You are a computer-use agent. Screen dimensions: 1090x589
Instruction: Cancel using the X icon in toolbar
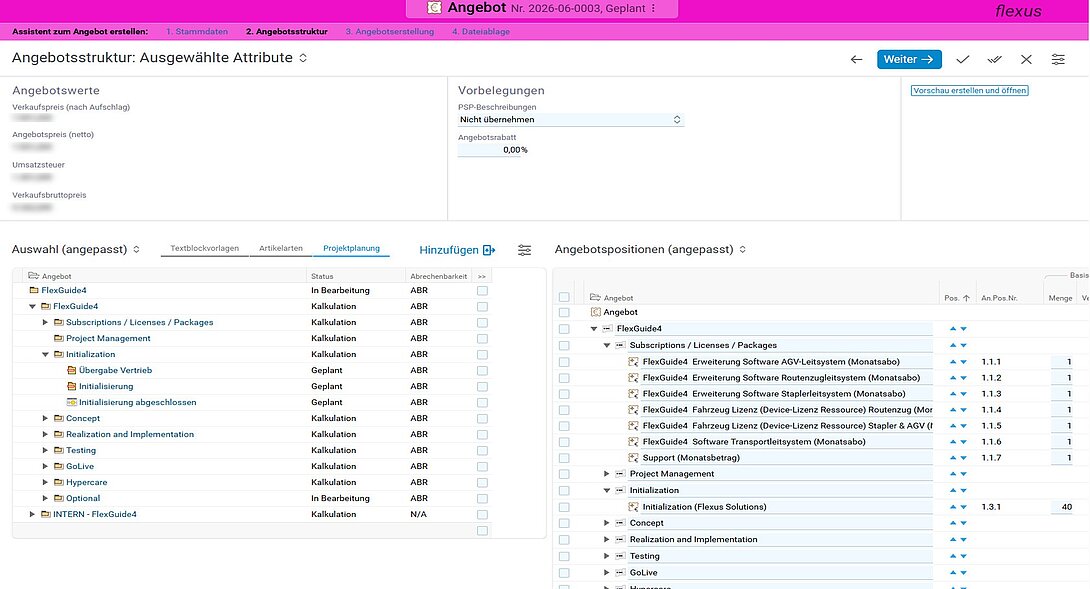coord(1026,60)
